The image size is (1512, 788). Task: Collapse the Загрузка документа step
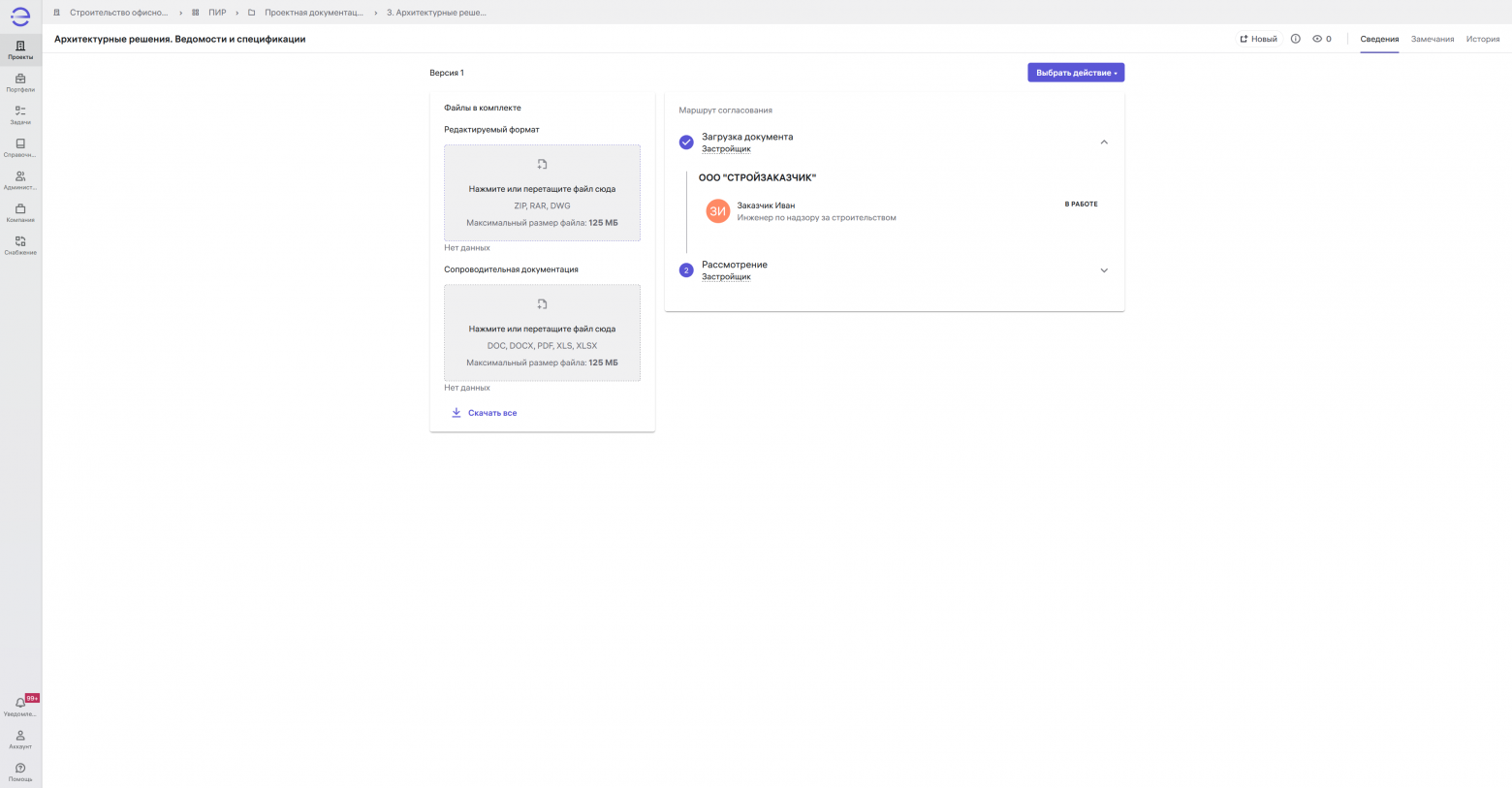tap(1104, 142)
